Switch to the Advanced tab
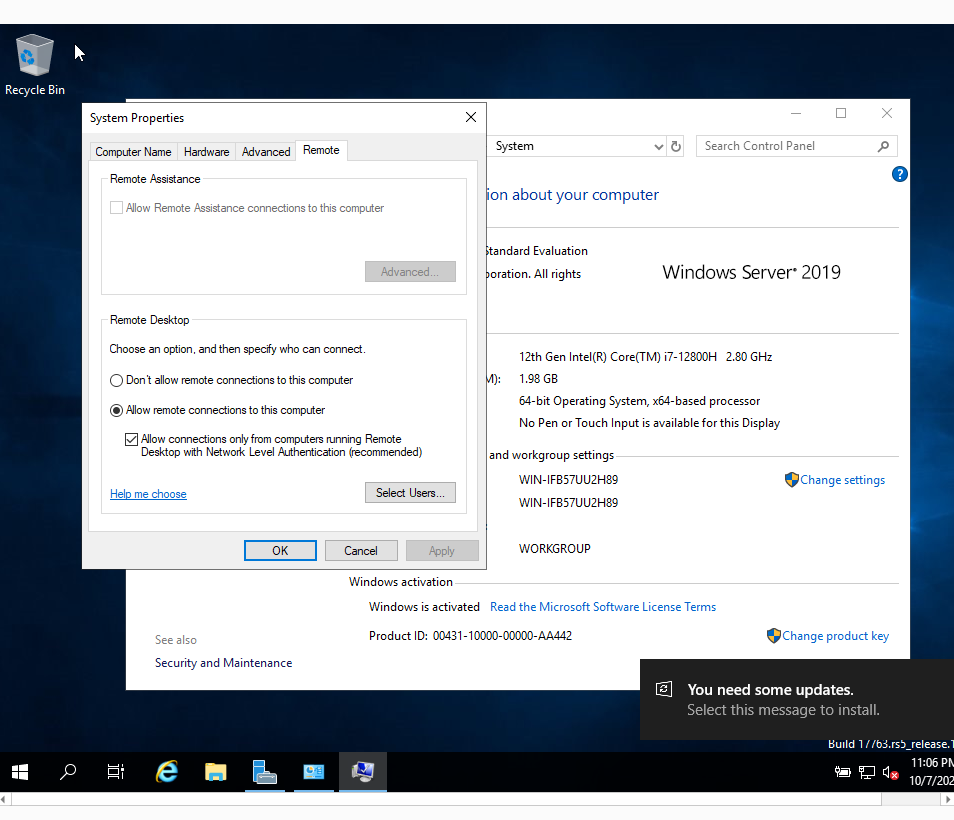954x820 pixels. point(266,151)
